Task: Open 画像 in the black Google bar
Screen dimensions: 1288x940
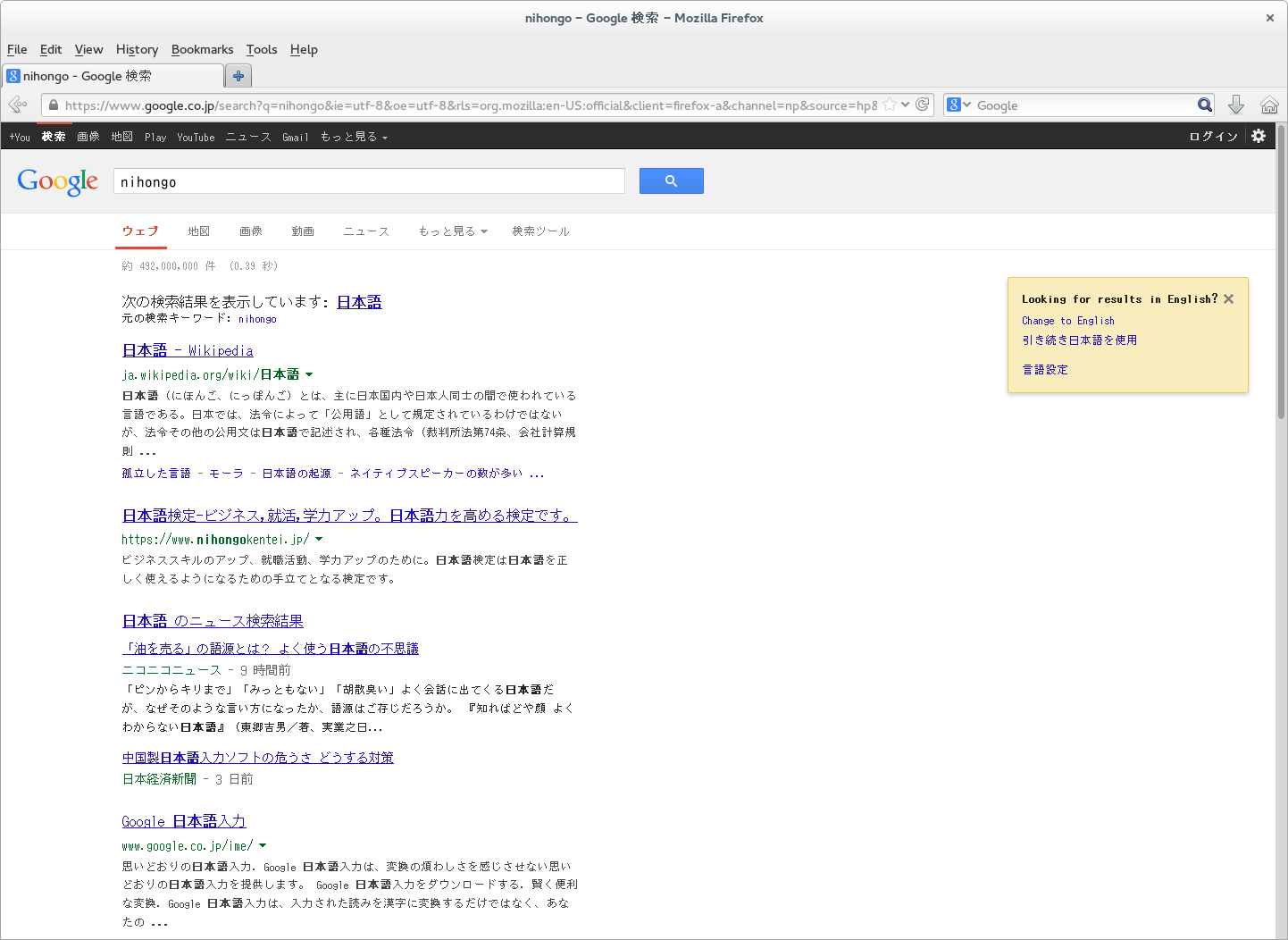Action: 88,137
